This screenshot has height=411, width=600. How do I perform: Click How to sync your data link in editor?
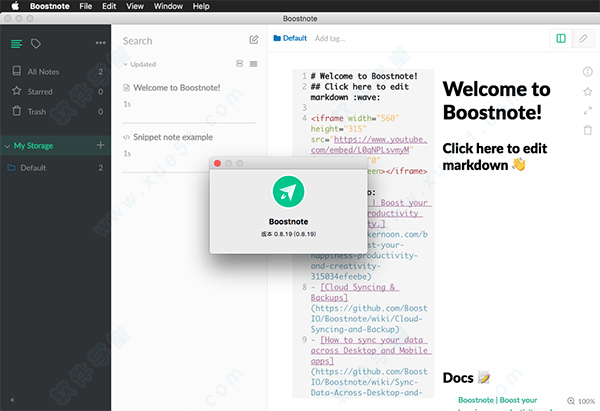(x=369, y=350)
